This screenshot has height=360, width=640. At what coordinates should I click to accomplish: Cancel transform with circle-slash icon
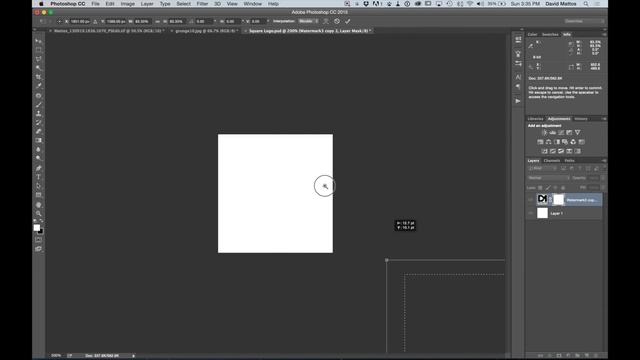337,21
